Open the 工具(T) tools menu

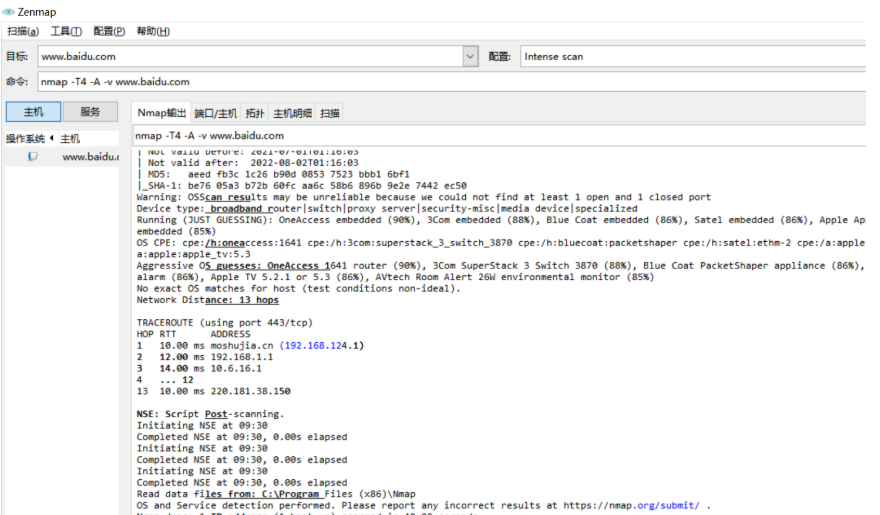66,31
